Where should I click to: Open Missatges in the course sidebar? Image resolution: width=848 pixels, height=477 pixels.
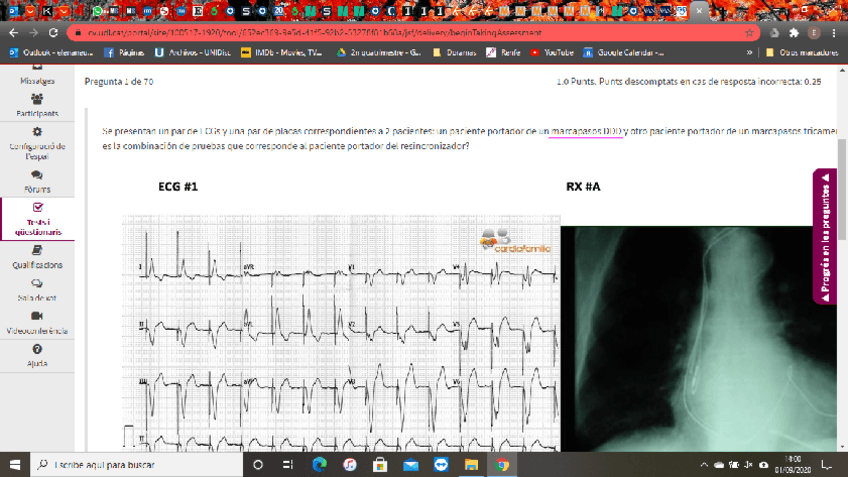point(36,81)
